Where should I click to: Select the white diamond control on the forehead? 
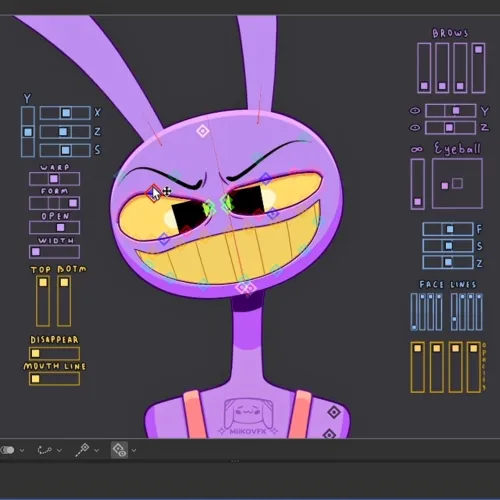[x=203, y=131]
